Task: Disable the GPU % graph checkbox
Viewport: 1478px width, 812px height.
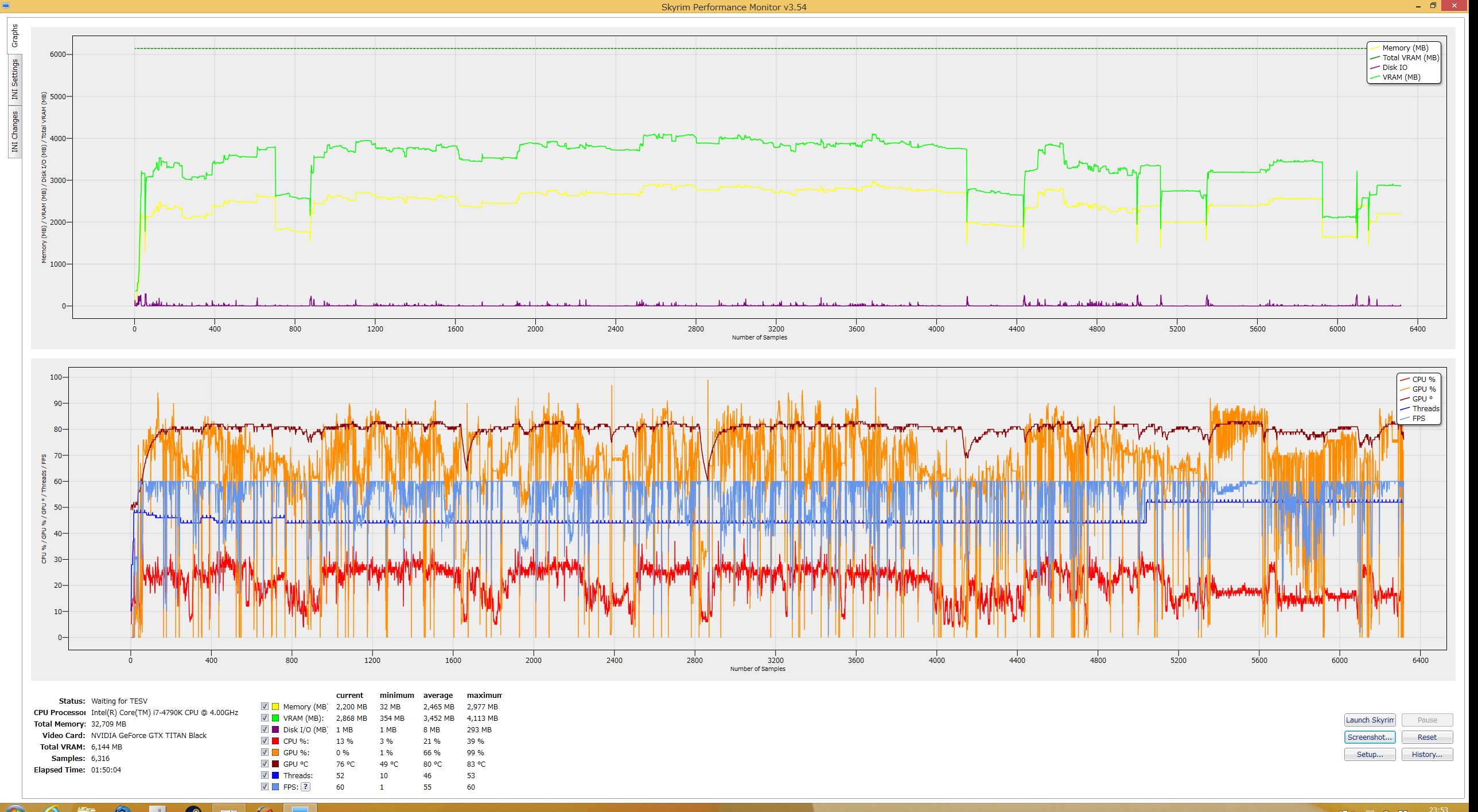Action: [x=265, y=752]
